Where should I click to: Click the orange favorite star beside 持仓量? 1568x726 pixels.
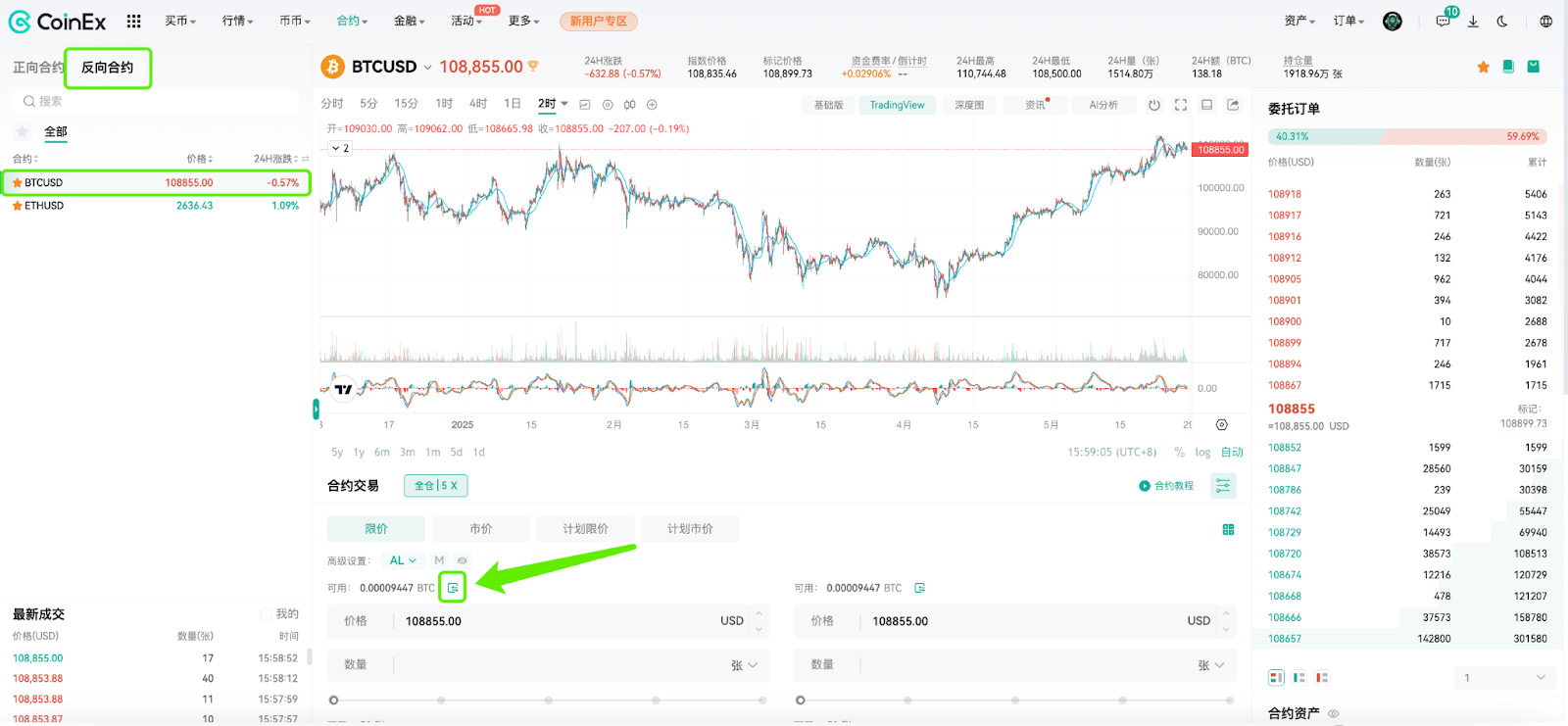pos(1484,67)
